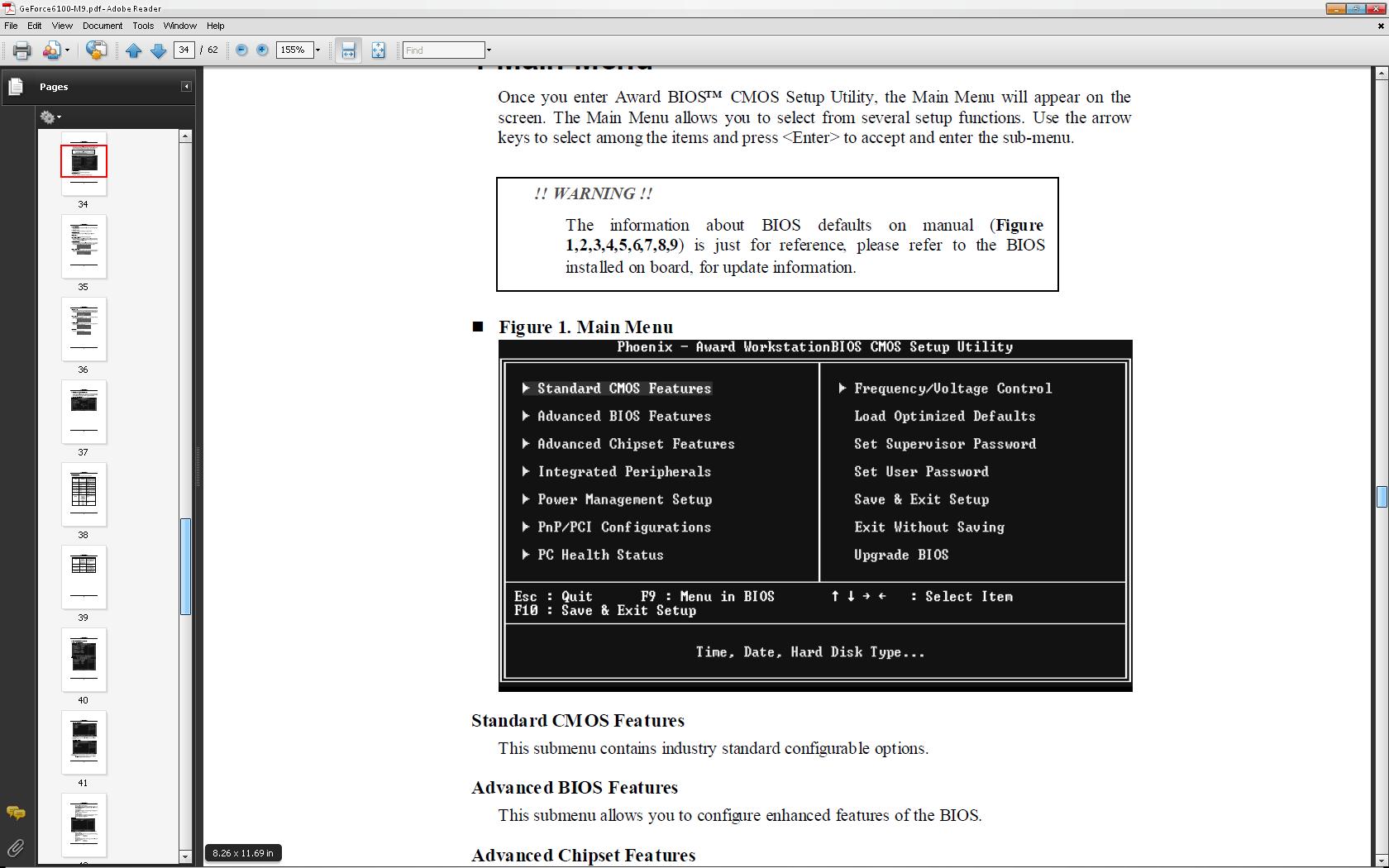Viewport: 1389px width, 868px height.
Task: Collapse the Pages panel with arrow button
Action: pos(186,87)
